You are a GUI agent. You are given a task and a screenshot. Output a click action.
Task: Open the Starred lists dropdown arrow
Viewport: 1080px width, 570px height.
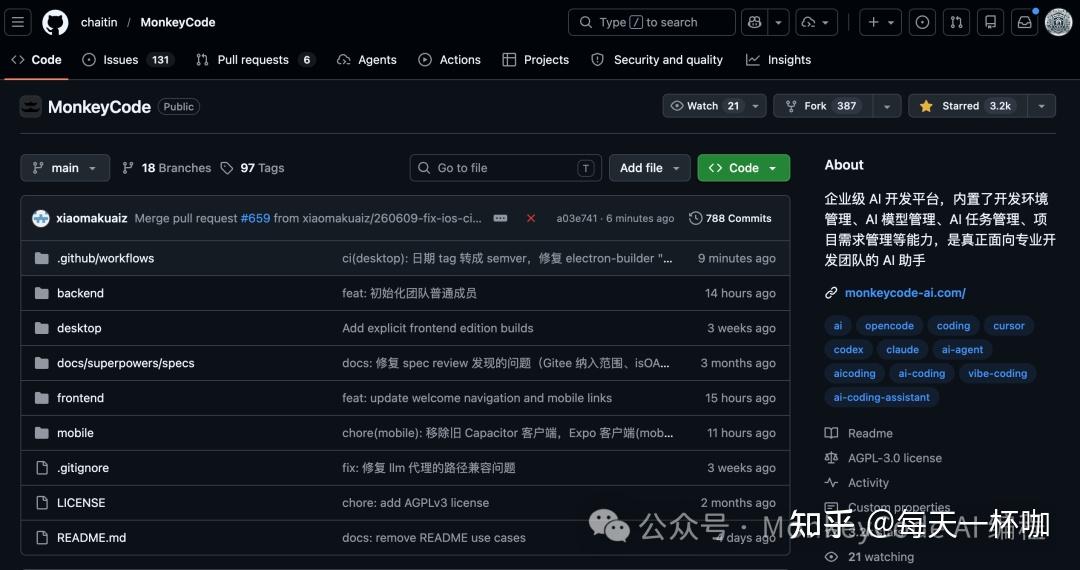click(1041, 106)
